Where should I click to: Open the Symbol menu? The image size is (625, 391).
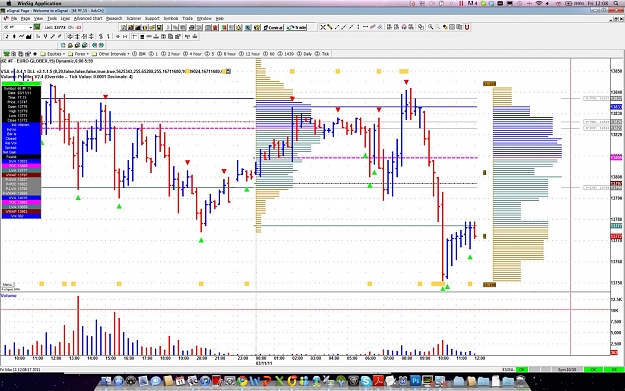click(171, 18)
